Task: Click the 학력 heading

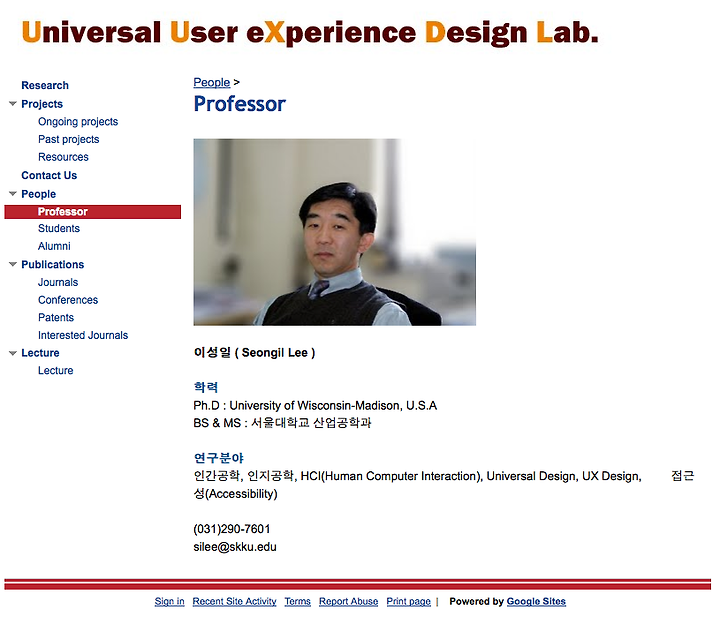Action: (206, 388)
